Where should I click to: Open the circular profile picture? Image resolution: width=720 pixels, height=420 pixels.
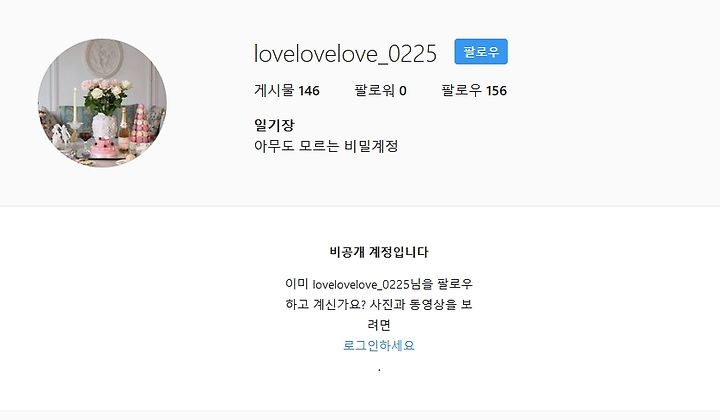click(102, 103)
